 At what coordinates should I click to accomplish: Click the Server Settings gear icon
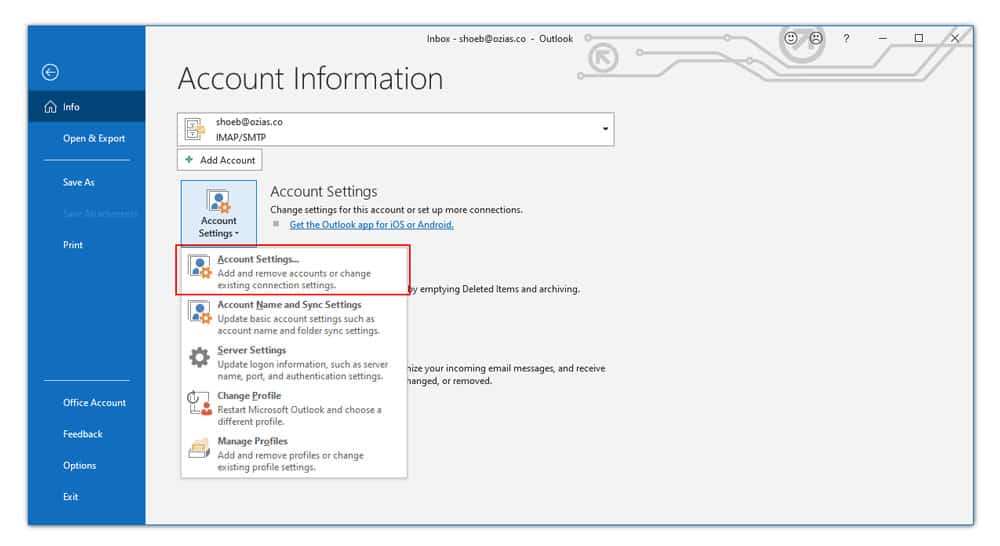click(200, 357)
